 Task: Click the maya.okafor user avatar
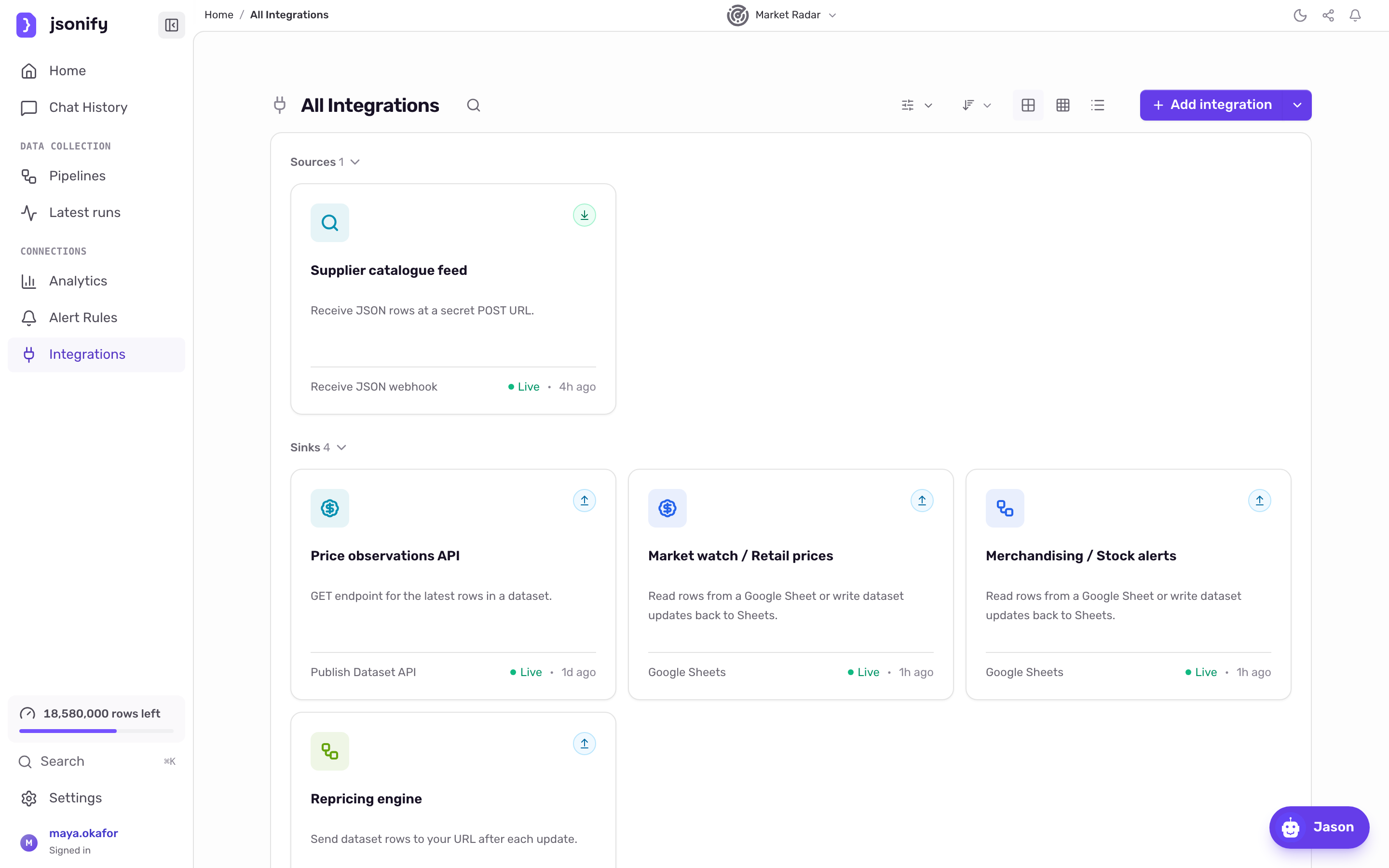click(29, 842)
